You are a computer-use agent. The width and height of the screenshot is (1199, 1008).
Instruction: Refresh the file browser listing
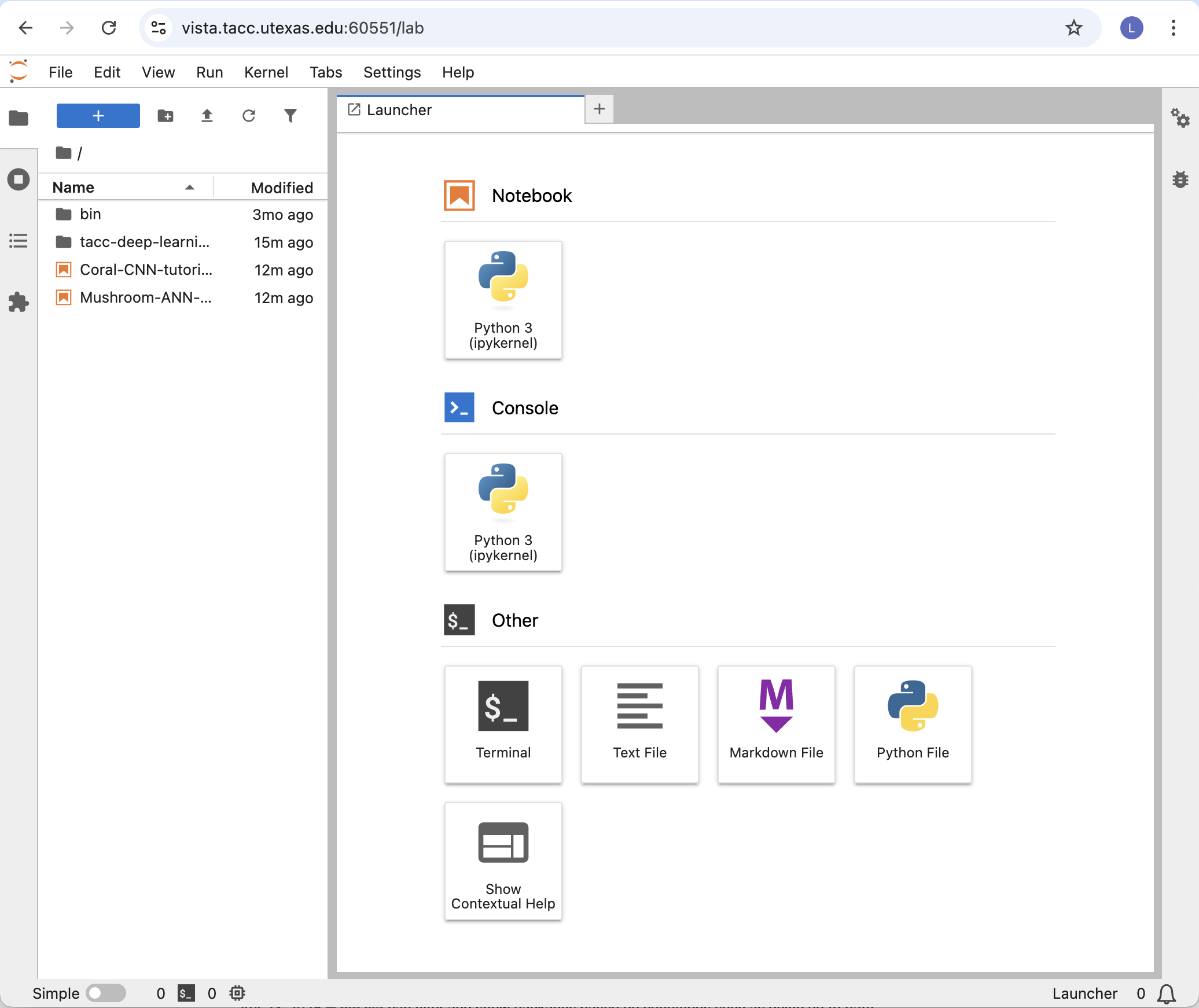pos(249,116)
